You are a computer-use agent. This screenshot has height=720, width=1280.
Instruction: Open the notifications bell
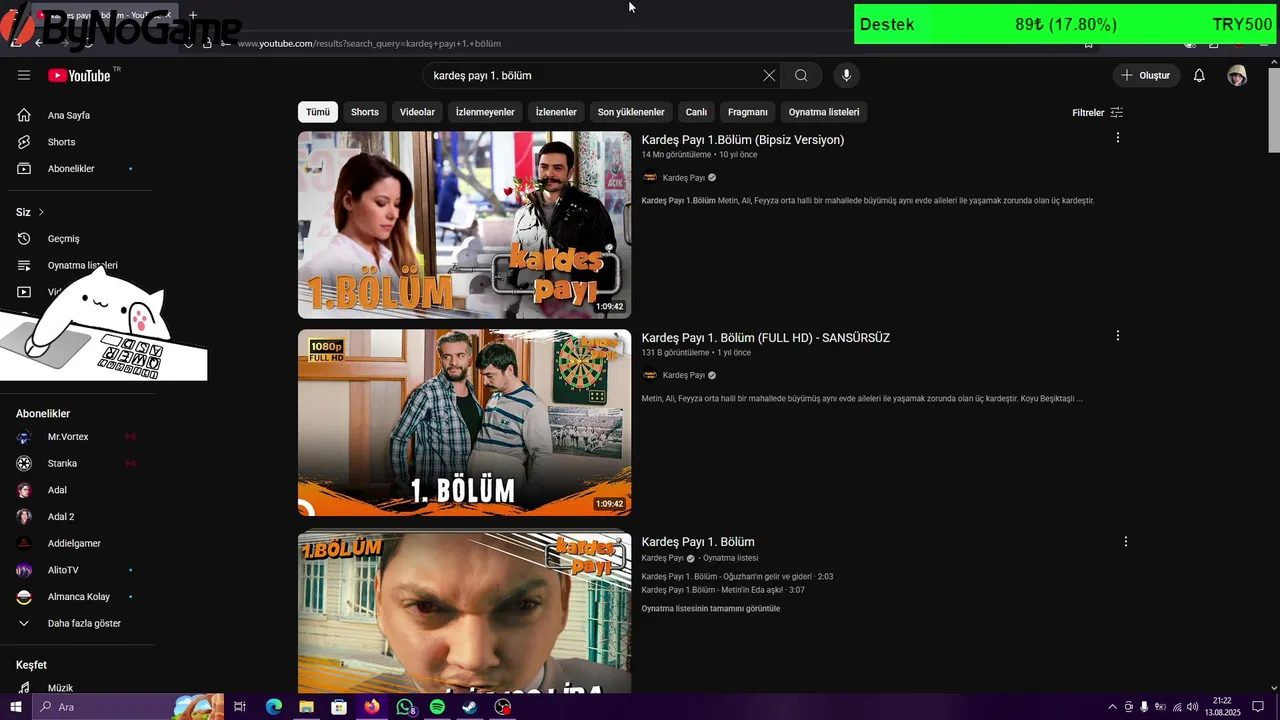(x=1199, y=75)
